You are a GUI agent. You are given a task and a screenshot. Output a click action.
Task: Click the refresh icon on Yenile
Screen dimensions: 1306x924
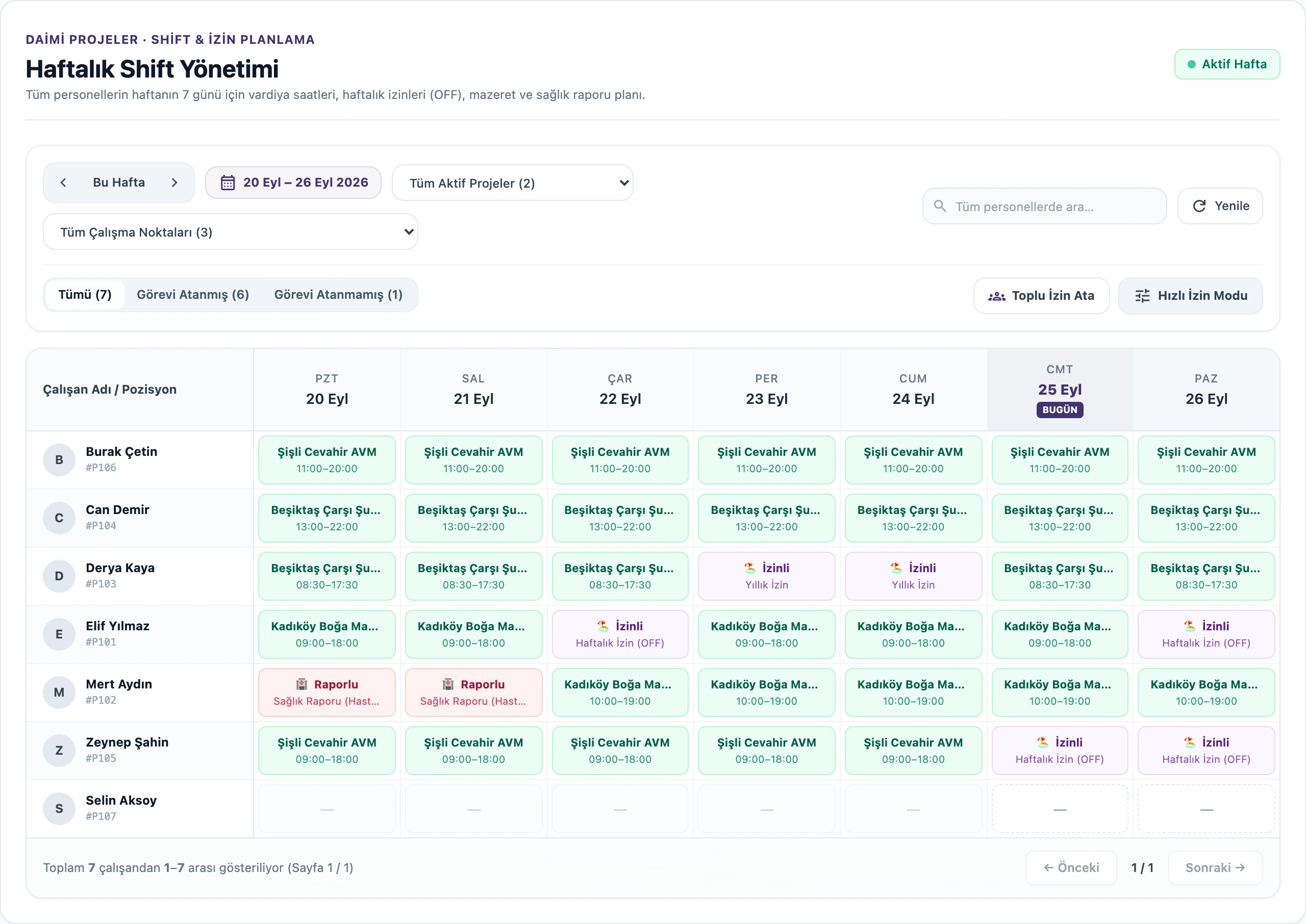tap(1199, 206)
